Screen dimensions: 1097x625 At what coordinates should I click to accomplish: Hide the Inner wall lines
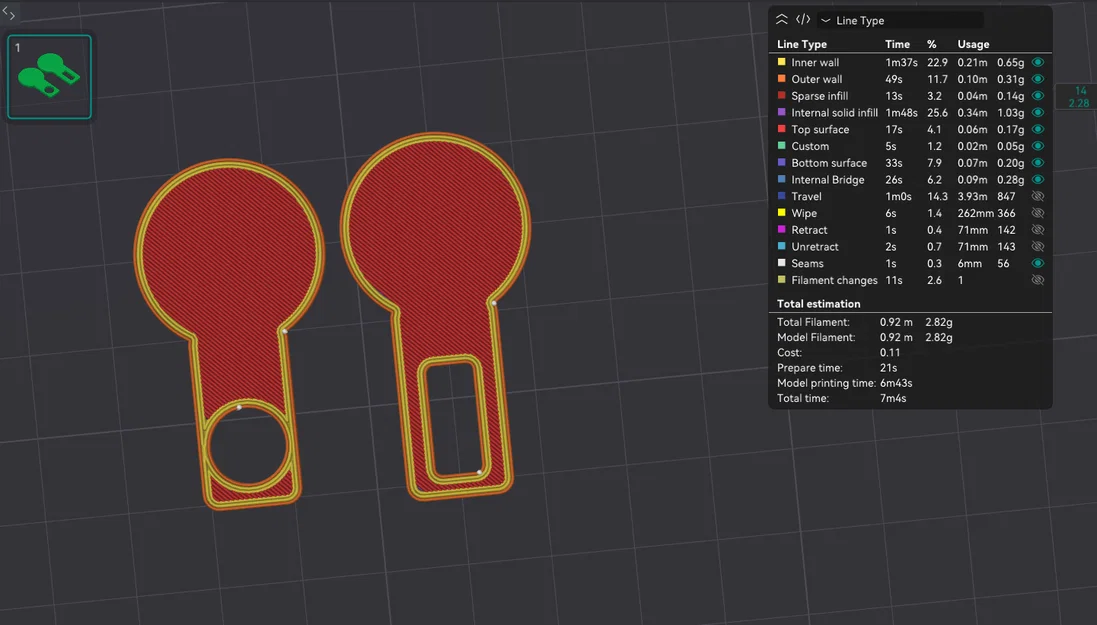coord(1038,62)
